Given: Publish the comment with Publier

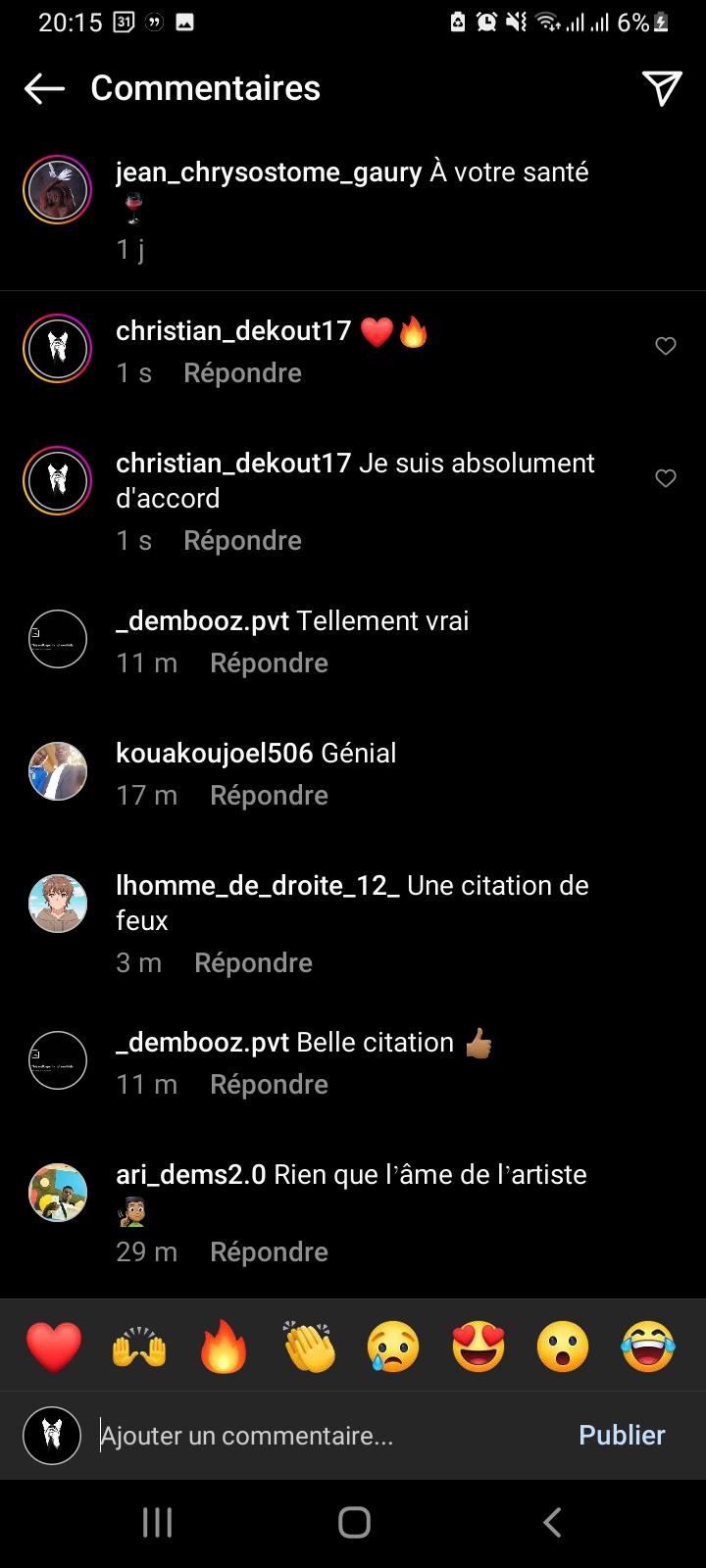Looking at the screenshot, I should click(622, 1436).
